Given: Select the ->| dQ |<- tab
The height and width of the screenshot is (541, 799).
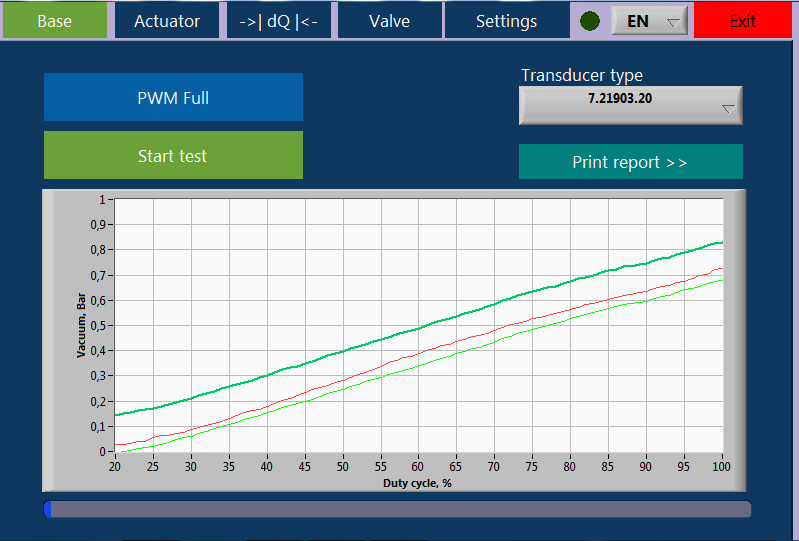Looking at the screenshot, I should point(279,21).
